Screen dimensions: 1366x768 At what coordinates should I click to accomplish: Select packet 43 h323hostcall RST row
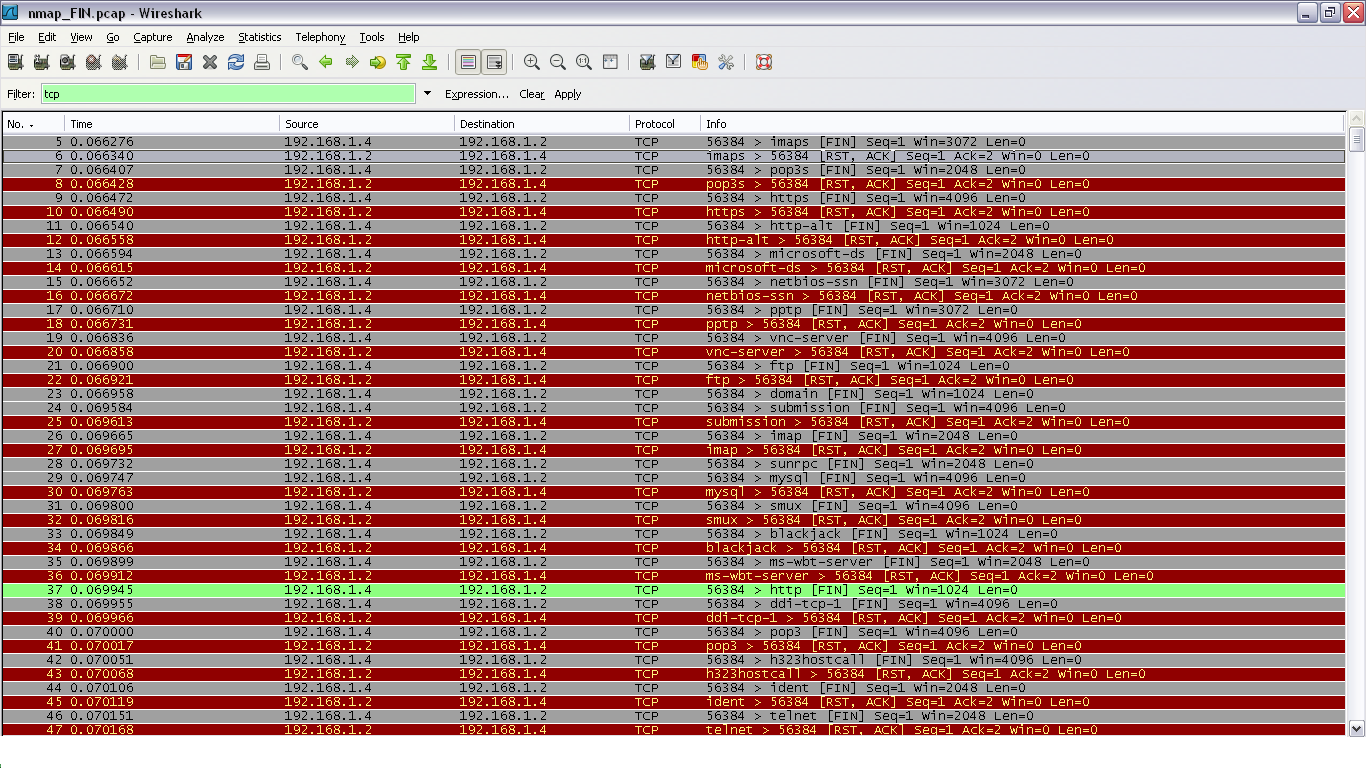point(673,674)
